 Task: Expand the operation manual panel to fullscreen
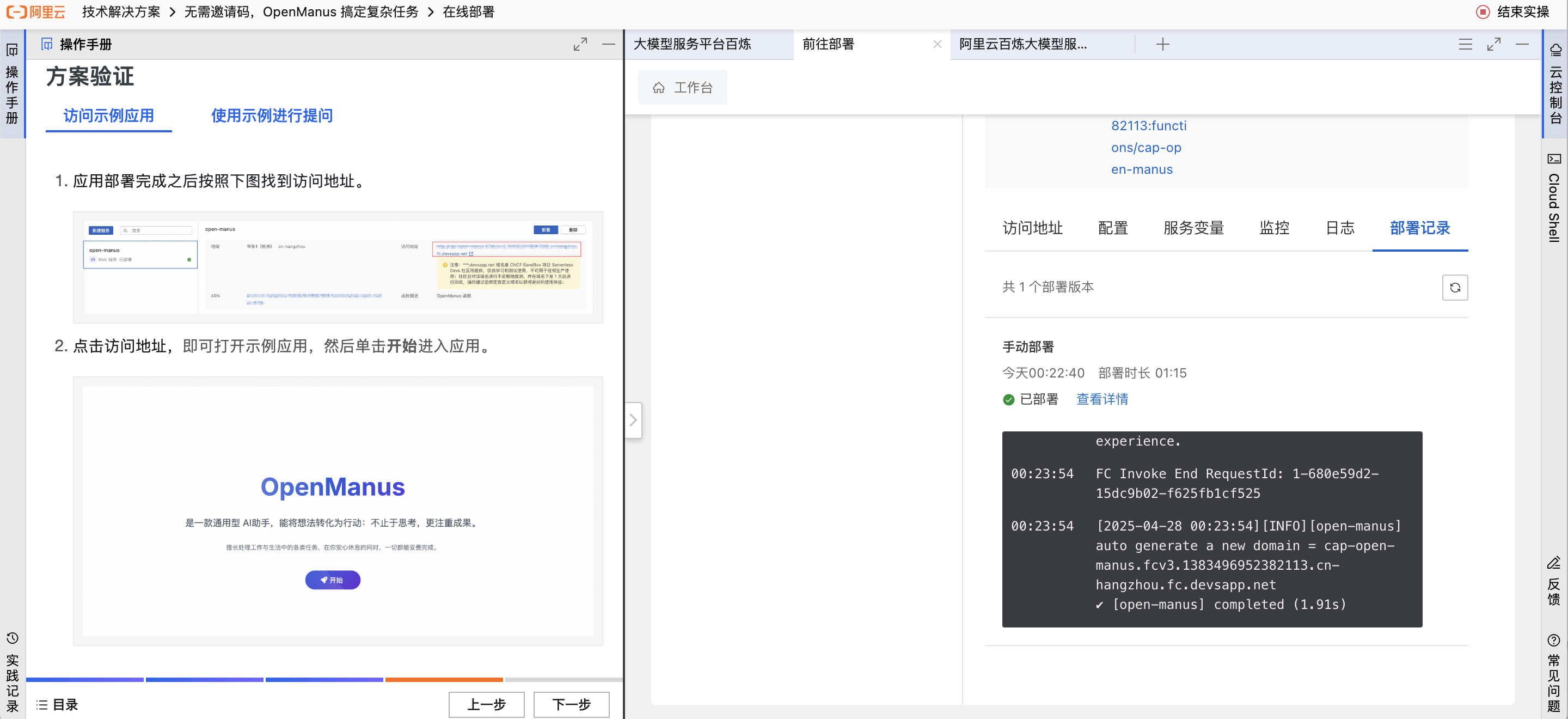tap(580, 44)
